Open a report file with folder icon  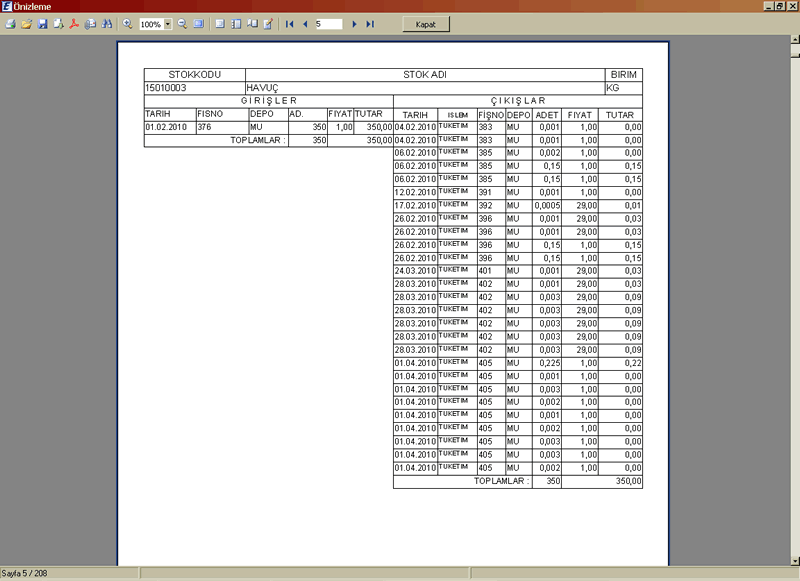coord(26,23)
